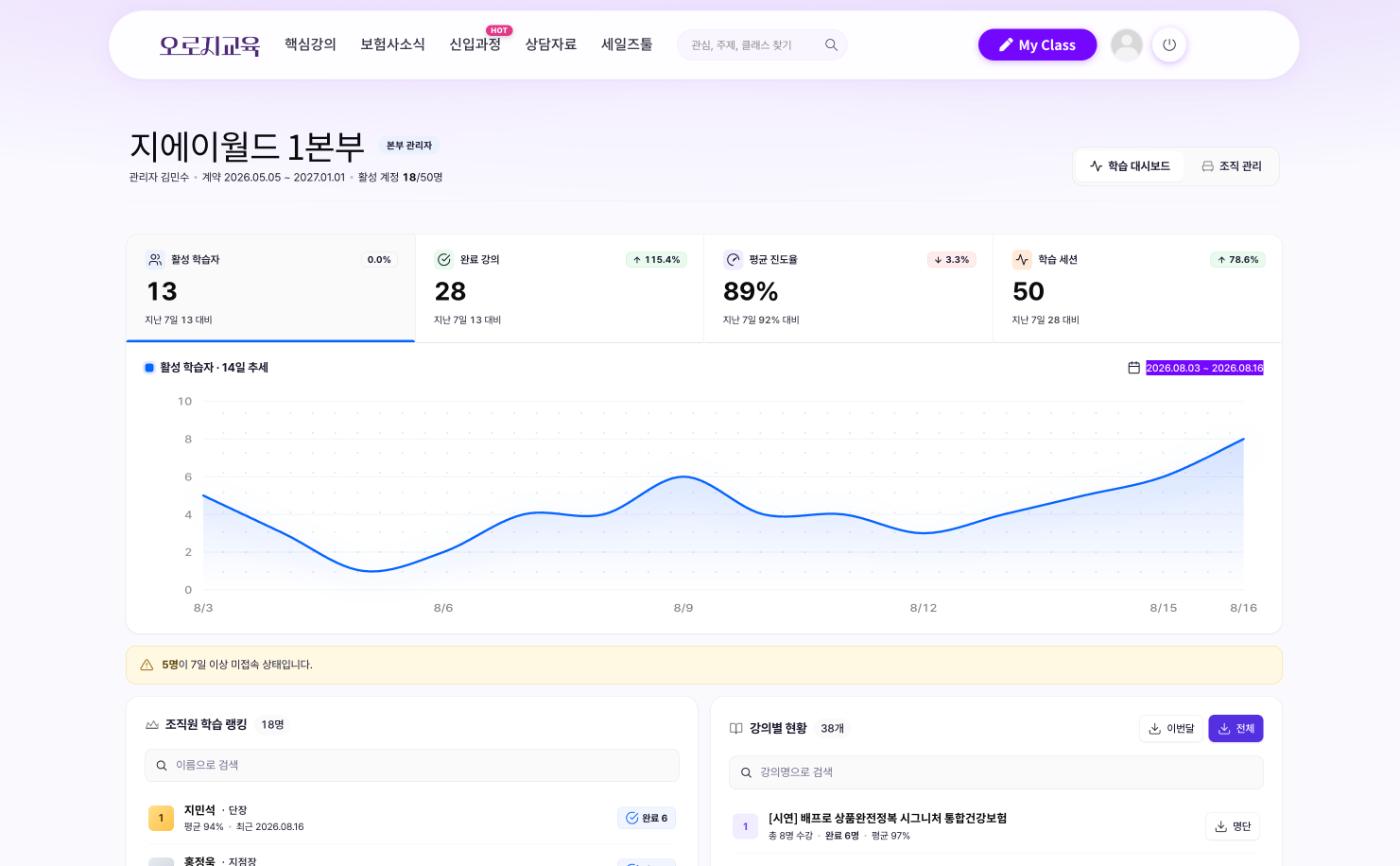This screenshot has width=1400, height=866.
Task: Click the 강의별 현황 book icon
Action: (x=736, y=729)
